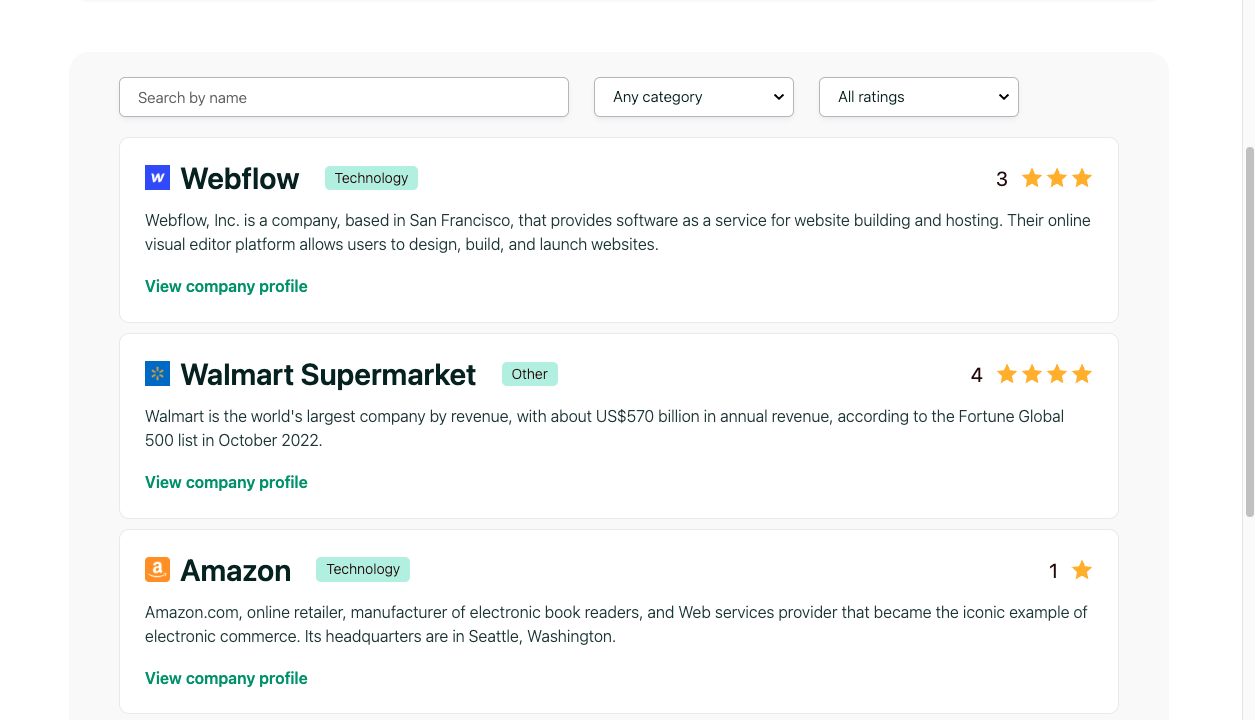View company profile for Amazon
Viewport: 1255px width, 720px height.
(x=226, y=678)
